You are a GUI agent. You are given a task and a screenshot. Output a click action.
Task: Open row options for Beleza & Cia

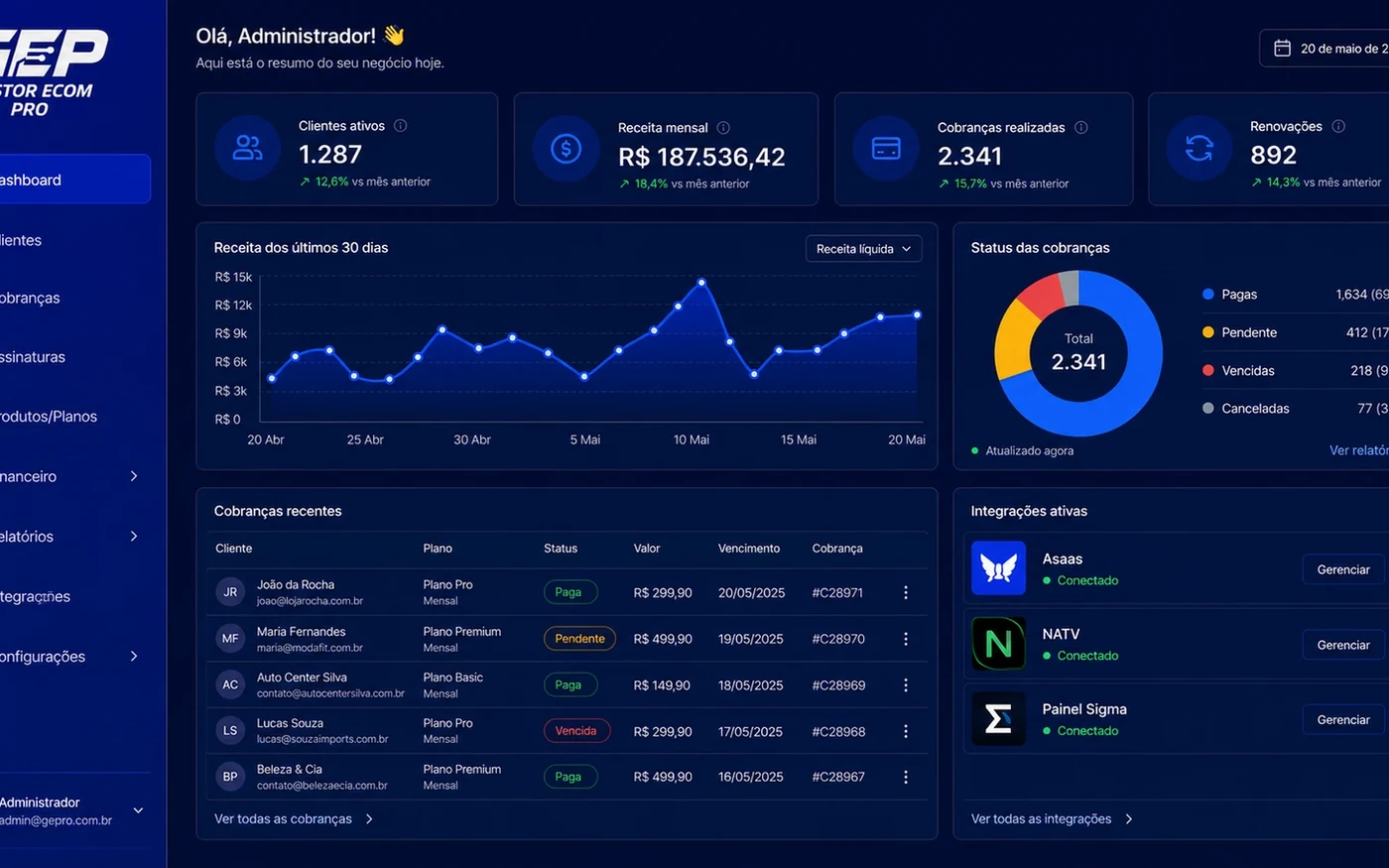click(x=906, y=777)
